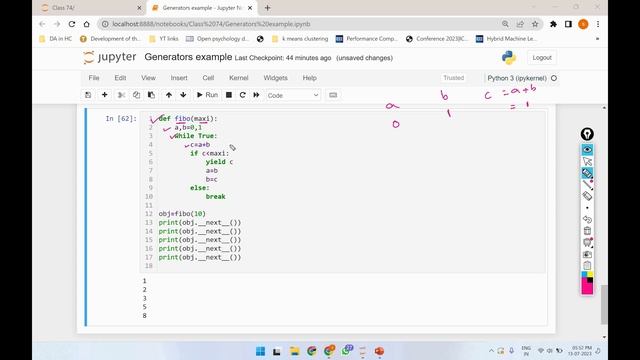
Task: Open the Help menu
Action: [x=309, y=78]
